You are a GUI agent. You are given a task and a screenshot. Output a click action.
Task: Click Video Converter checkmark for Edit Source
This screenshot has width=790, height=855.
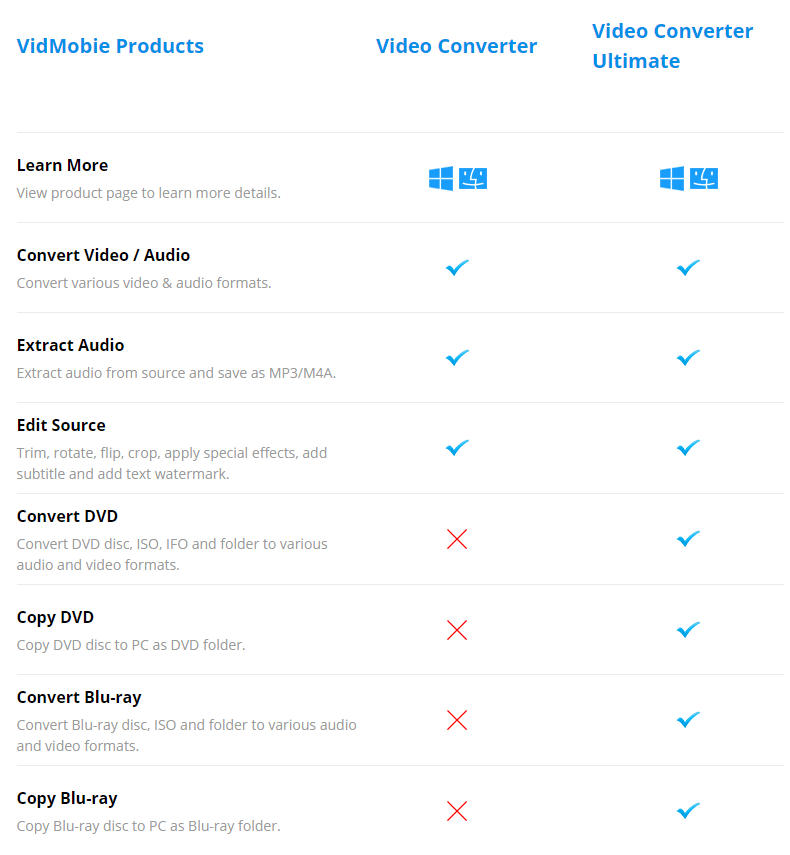pyautogui.click(x=457, y=448)
